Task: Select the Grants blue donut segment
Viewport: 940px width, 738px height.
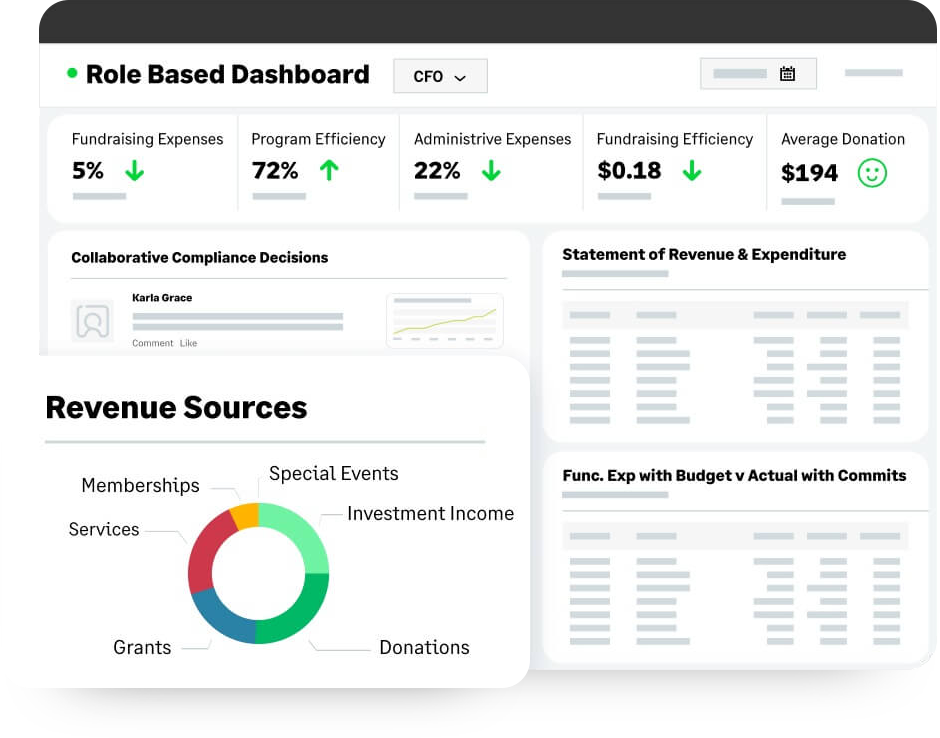Action: 225,617
